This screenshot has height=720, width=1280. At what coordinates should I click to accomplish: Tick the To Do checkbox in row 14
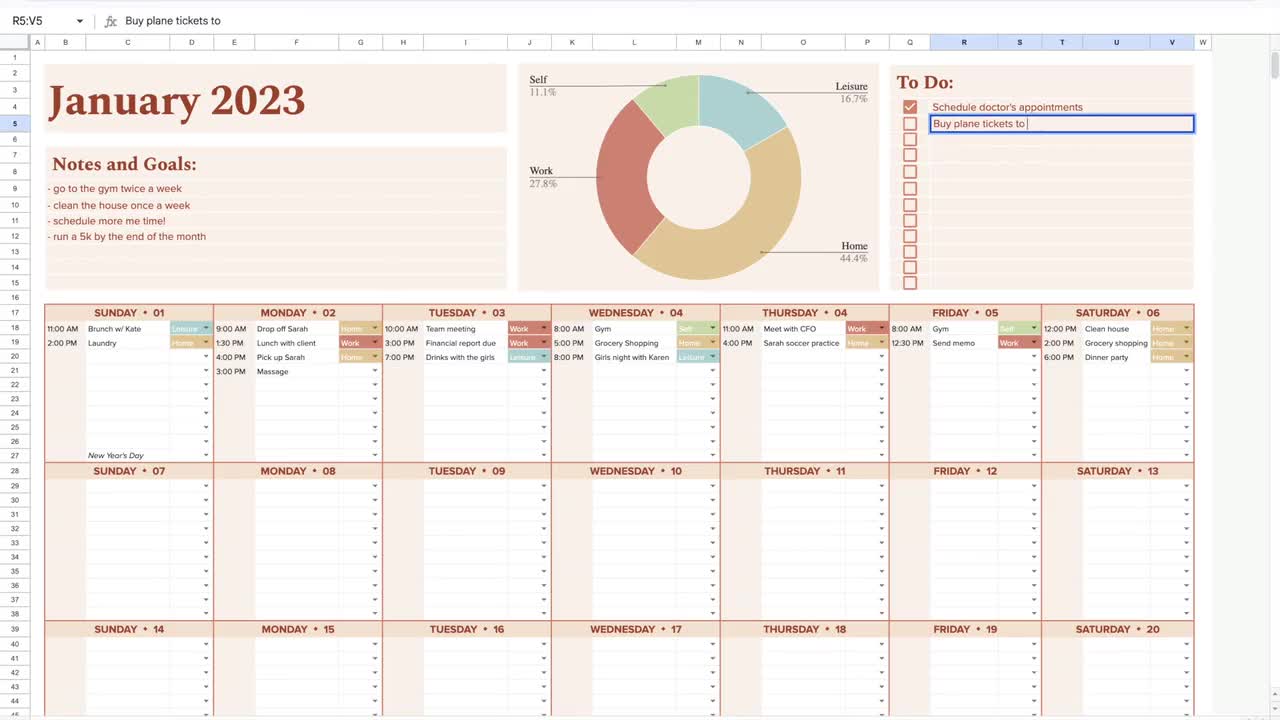pyautogui.click(x=910, y=267)
